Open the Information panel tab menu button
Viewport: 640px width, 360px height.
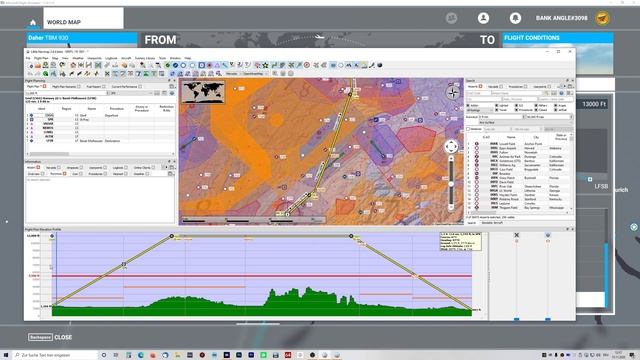click(172, 167)
